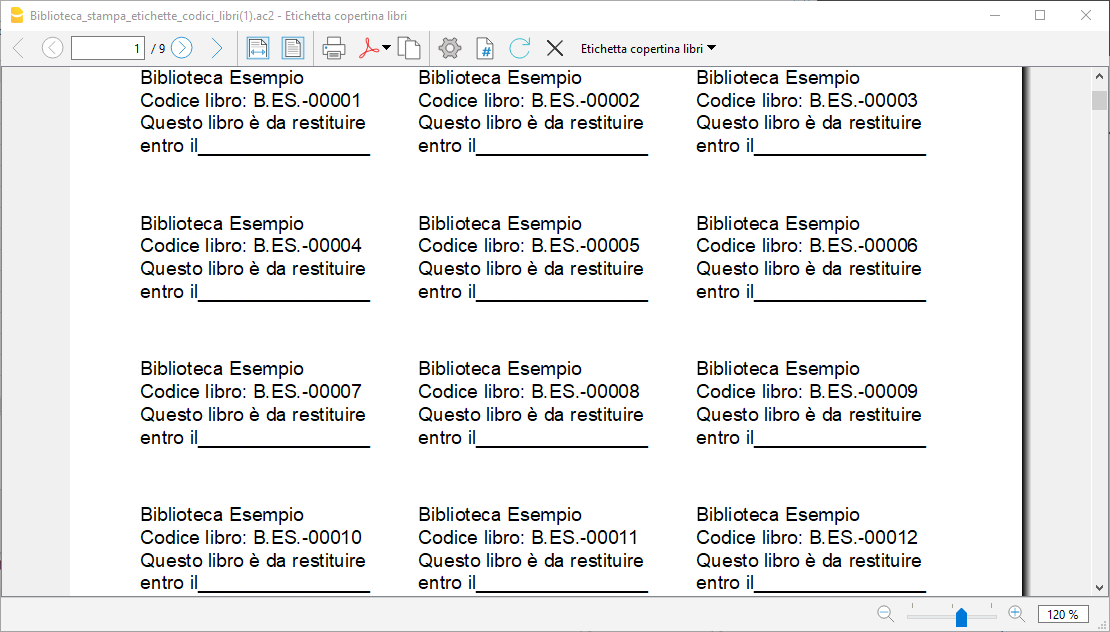The image size is (1110, 632).
Task: Close the preview with the X icon
Action: (x=554, y=48)
